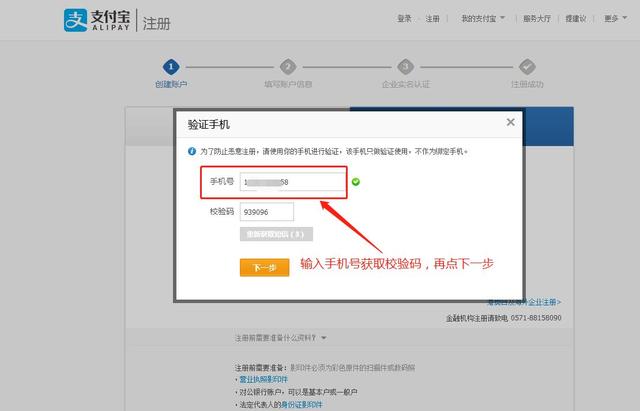
Task: Select step 2 填写账户信息 marker
Action: tap(288, 67)
